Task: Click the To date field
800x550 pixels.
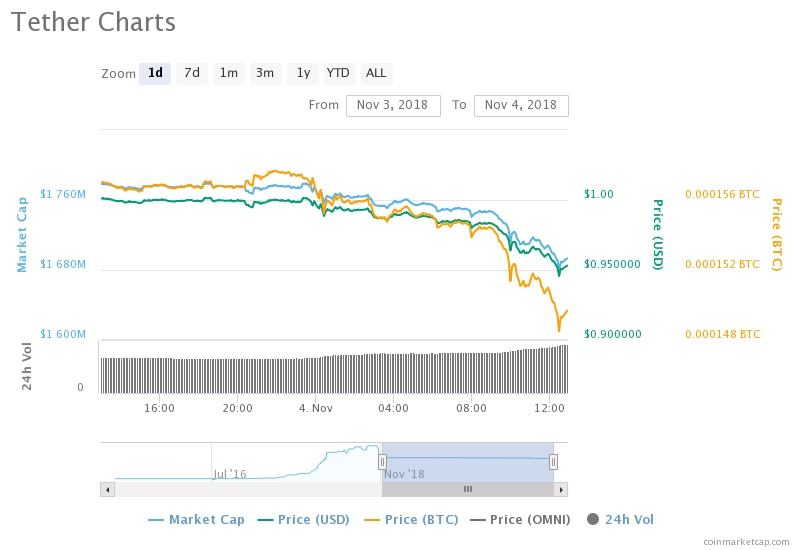Action: (x=521, y=105)
